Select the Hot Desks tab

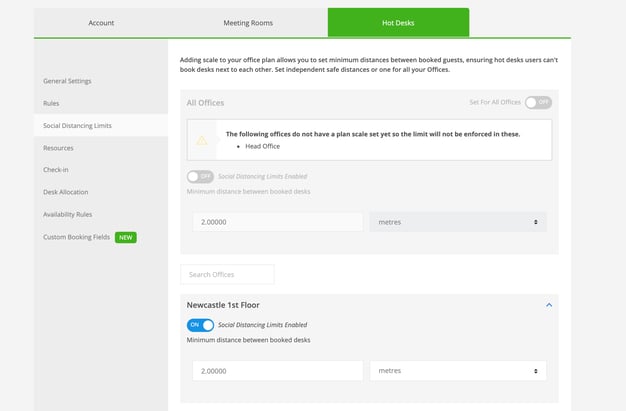pos(398,22)
